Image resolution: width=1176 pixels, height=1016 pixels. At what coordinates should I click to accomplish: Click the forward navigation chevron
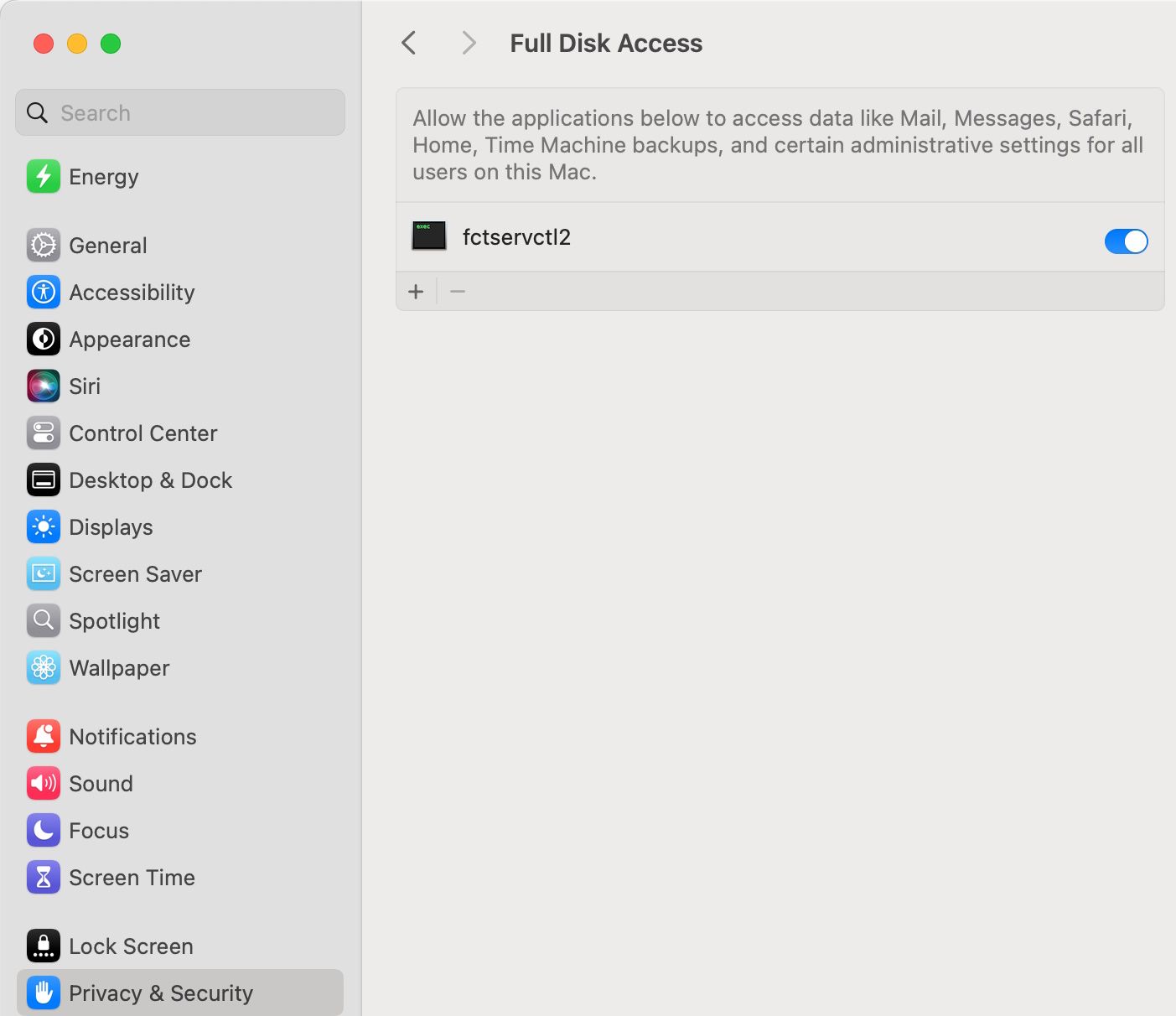click(x=469, y=44)
